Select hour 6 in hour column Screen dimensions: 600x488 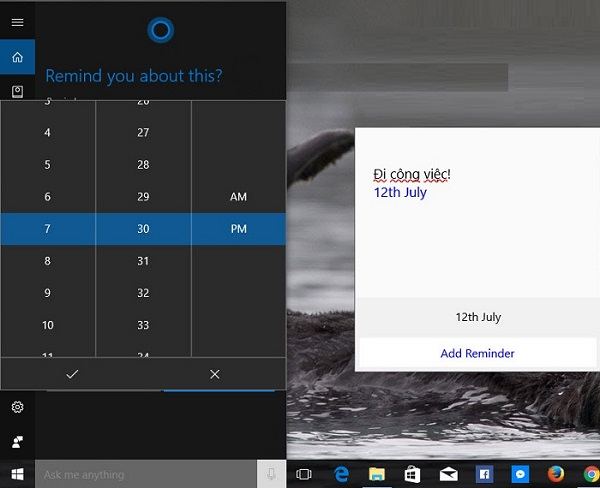(47, 197)
